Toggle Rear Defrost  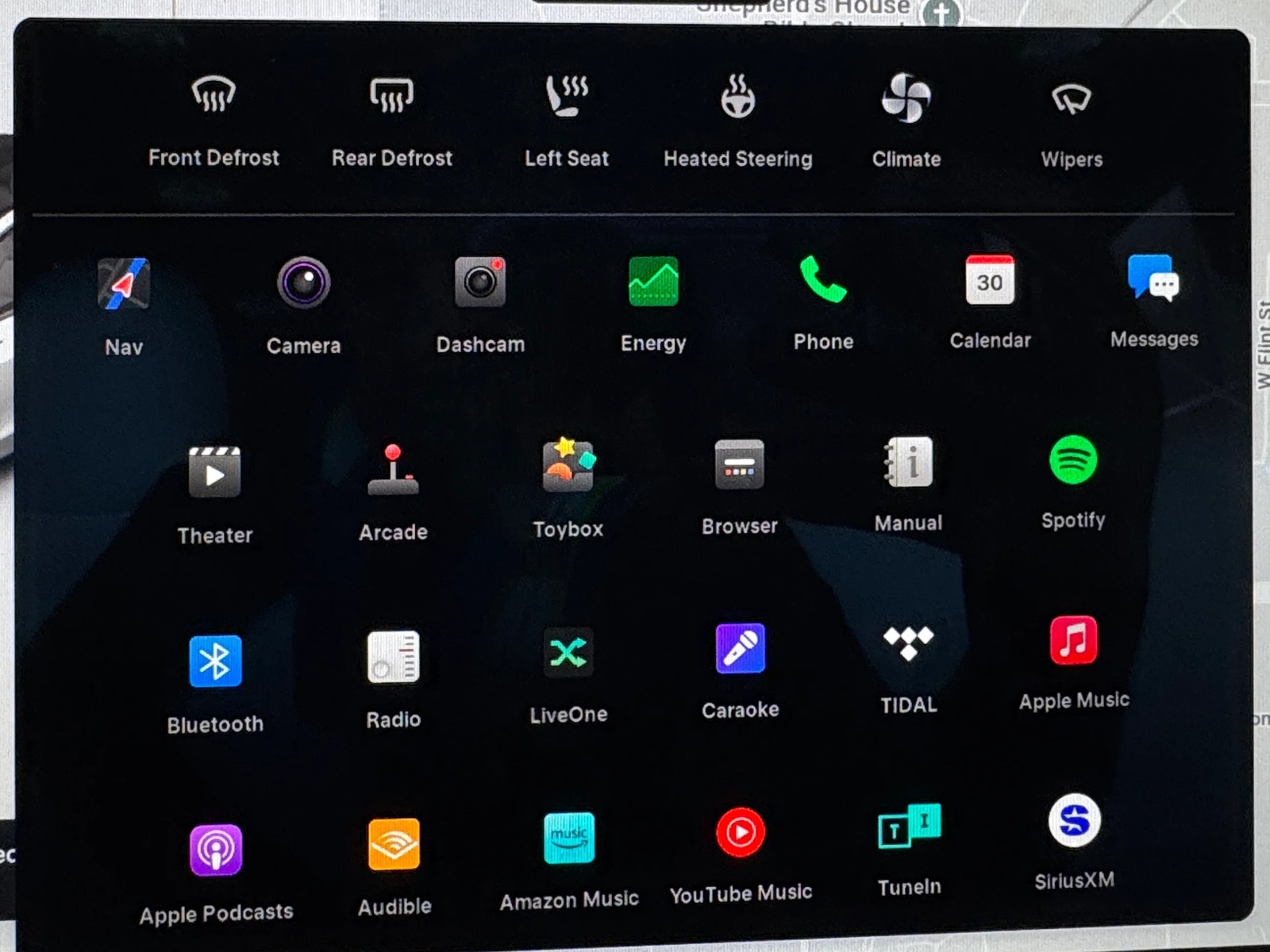[391, 95]
